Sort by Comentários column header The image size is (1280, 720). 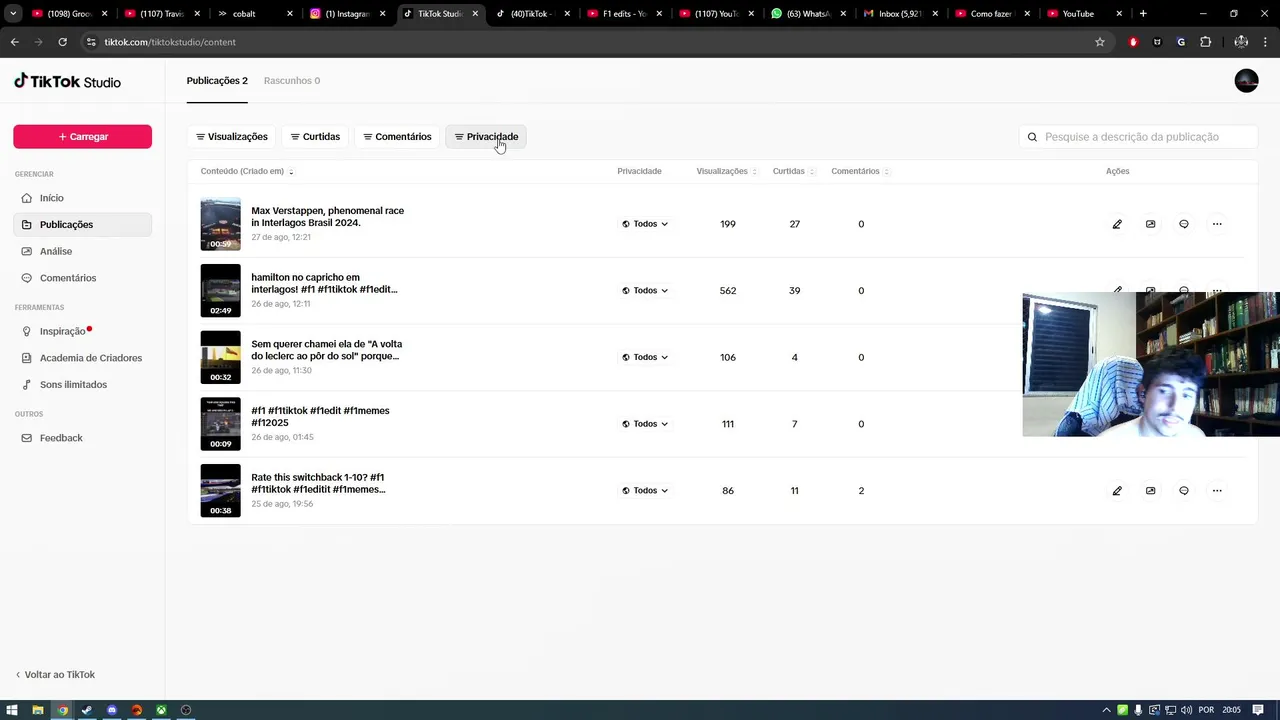[860, 171]
